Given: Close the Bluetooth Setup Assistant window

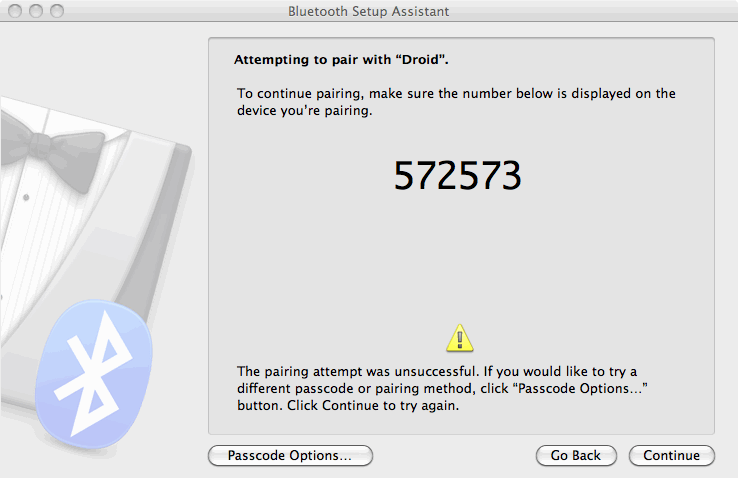Looking at the screenshot, I should 16,11.
